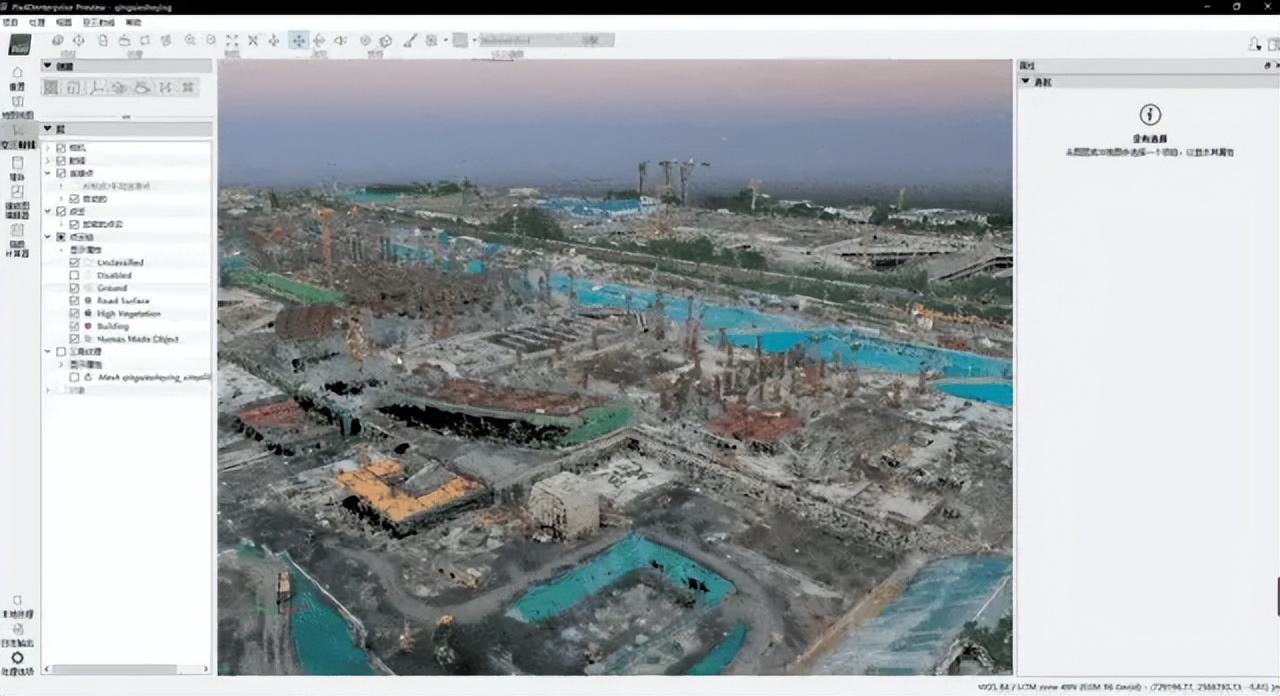Open the last menu bar item (Help)
Viewport: 1280px width, 696px height.
click(x=133, y=21)
